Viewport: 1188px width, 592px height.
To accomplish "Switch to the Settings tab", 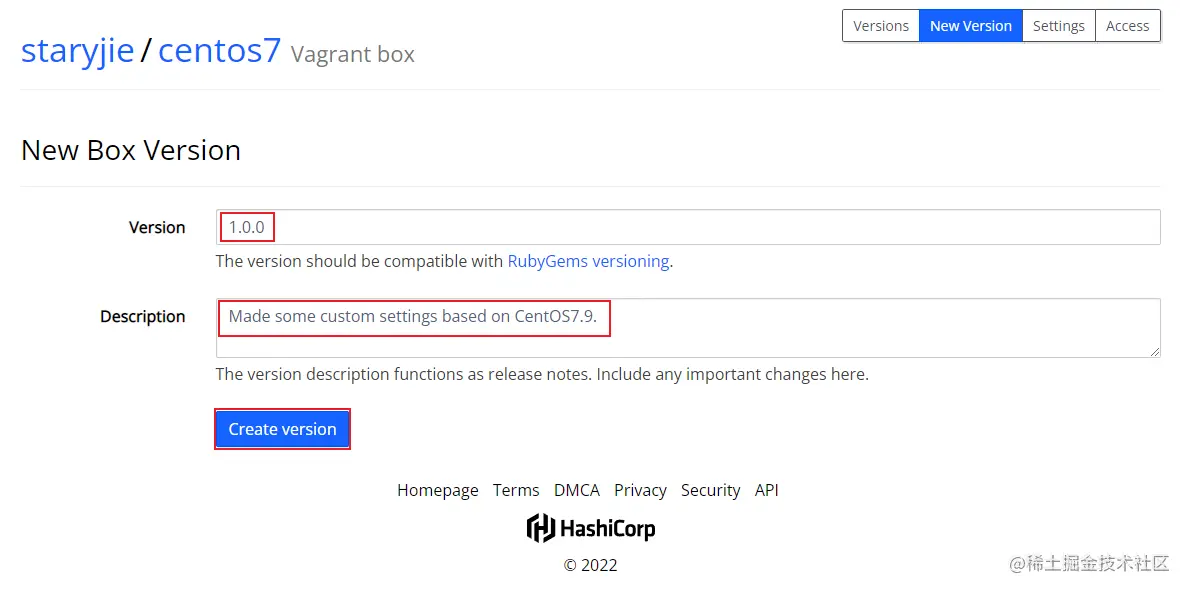I will (1058, 26).
